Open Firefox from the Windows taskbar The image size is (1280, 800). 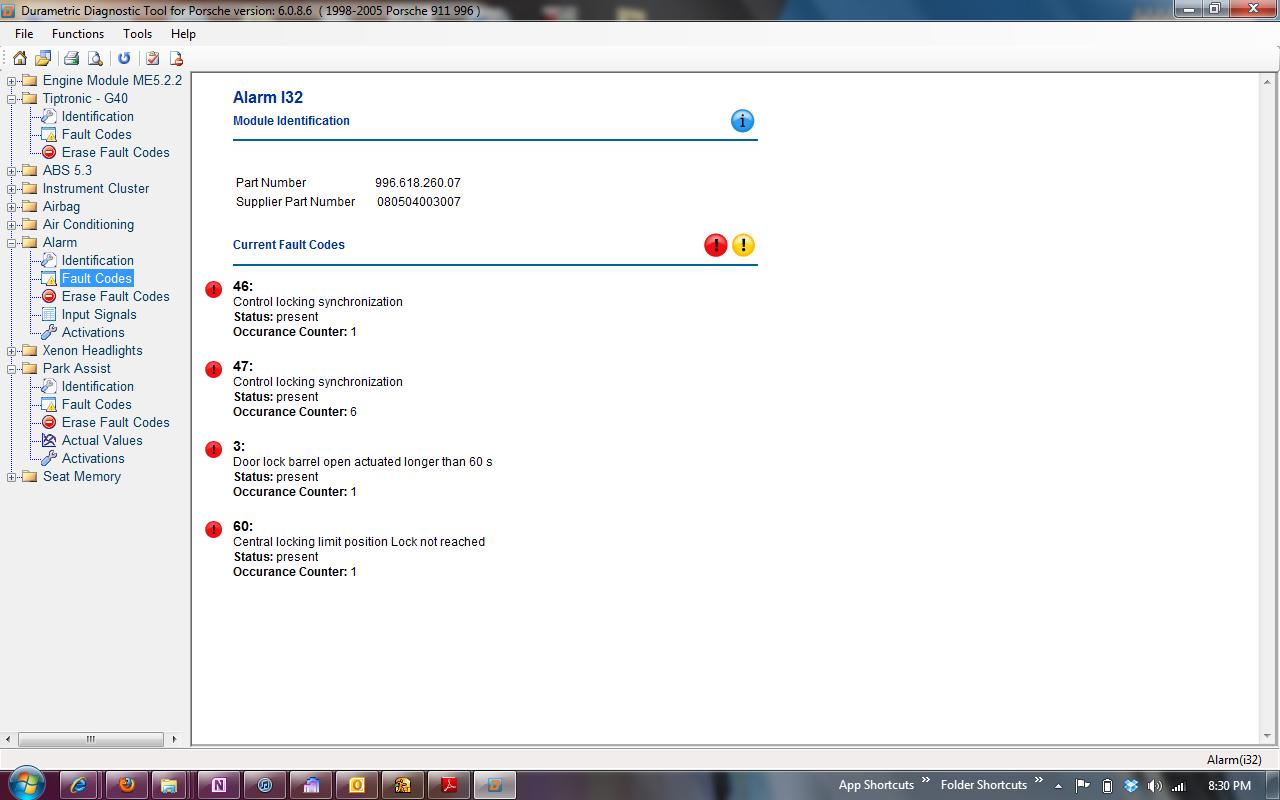[x=126, y=785]
